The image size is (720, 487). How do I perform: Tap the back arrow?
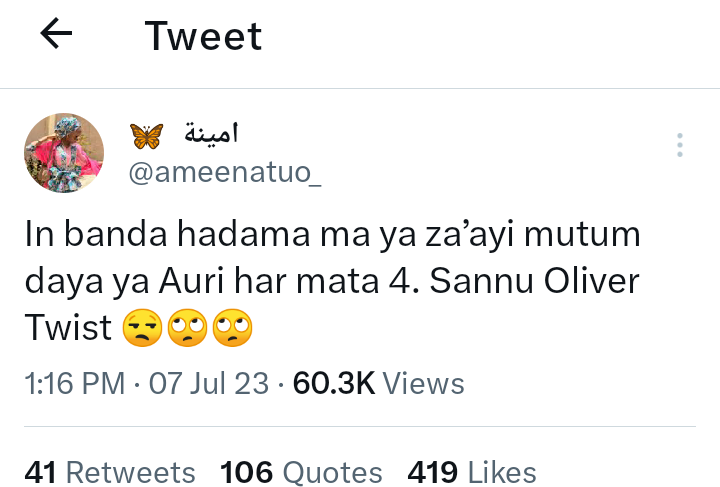coord(56,35)
